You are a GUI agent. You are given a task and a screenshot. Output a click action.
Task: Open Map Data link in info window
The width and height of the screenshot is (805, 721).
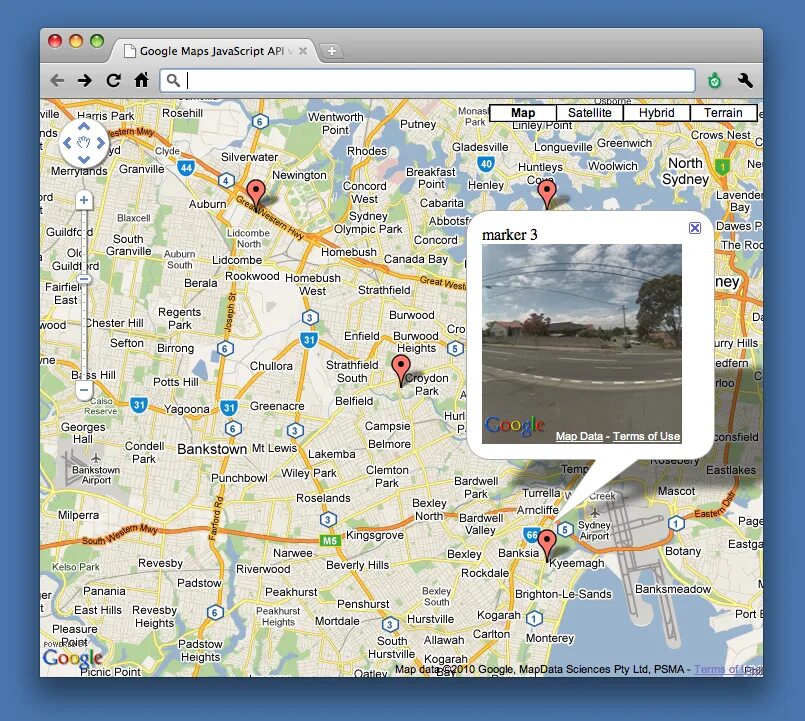click(x=579, y=437)
